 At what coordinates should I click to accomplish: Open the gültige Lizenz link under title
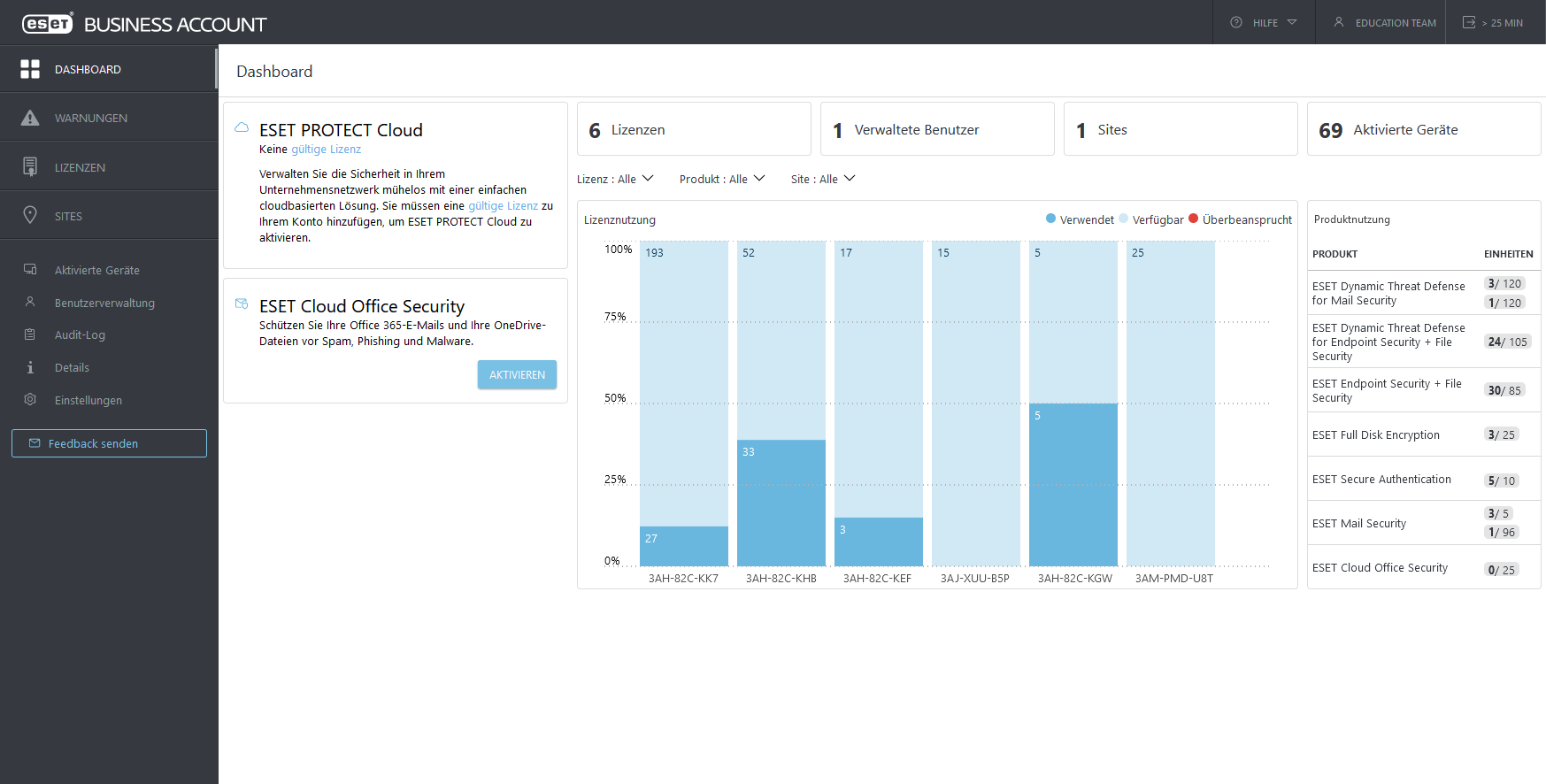click(x=326, y=150)
